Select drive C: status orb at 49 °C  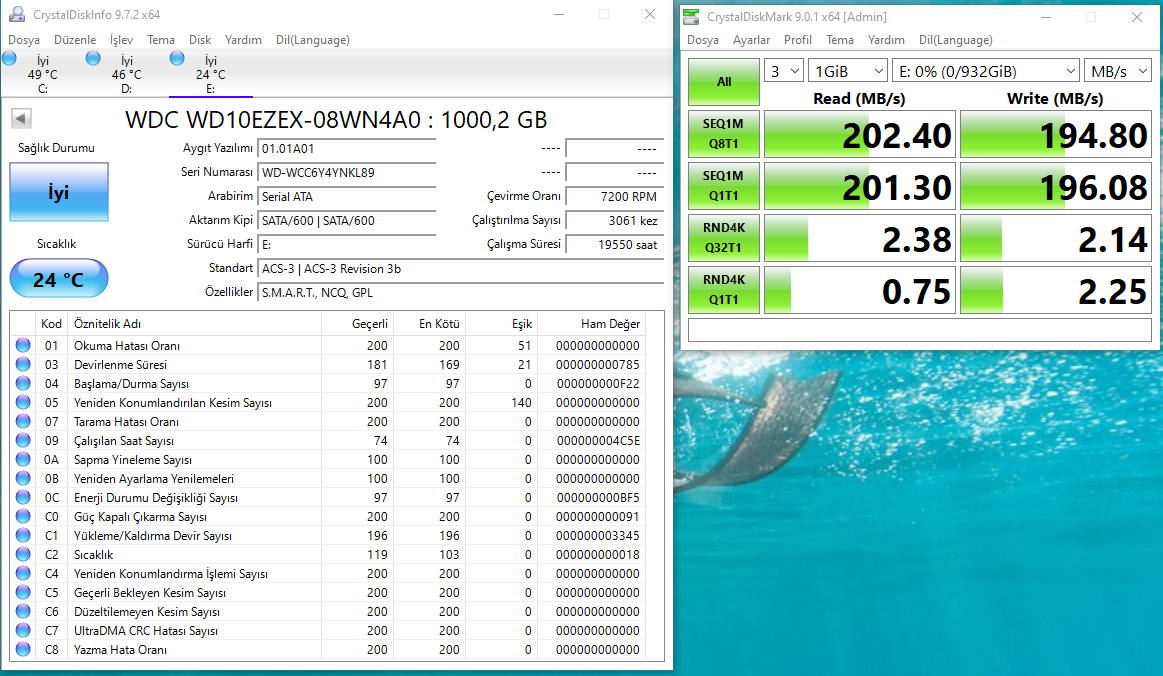tap(10, 59)
